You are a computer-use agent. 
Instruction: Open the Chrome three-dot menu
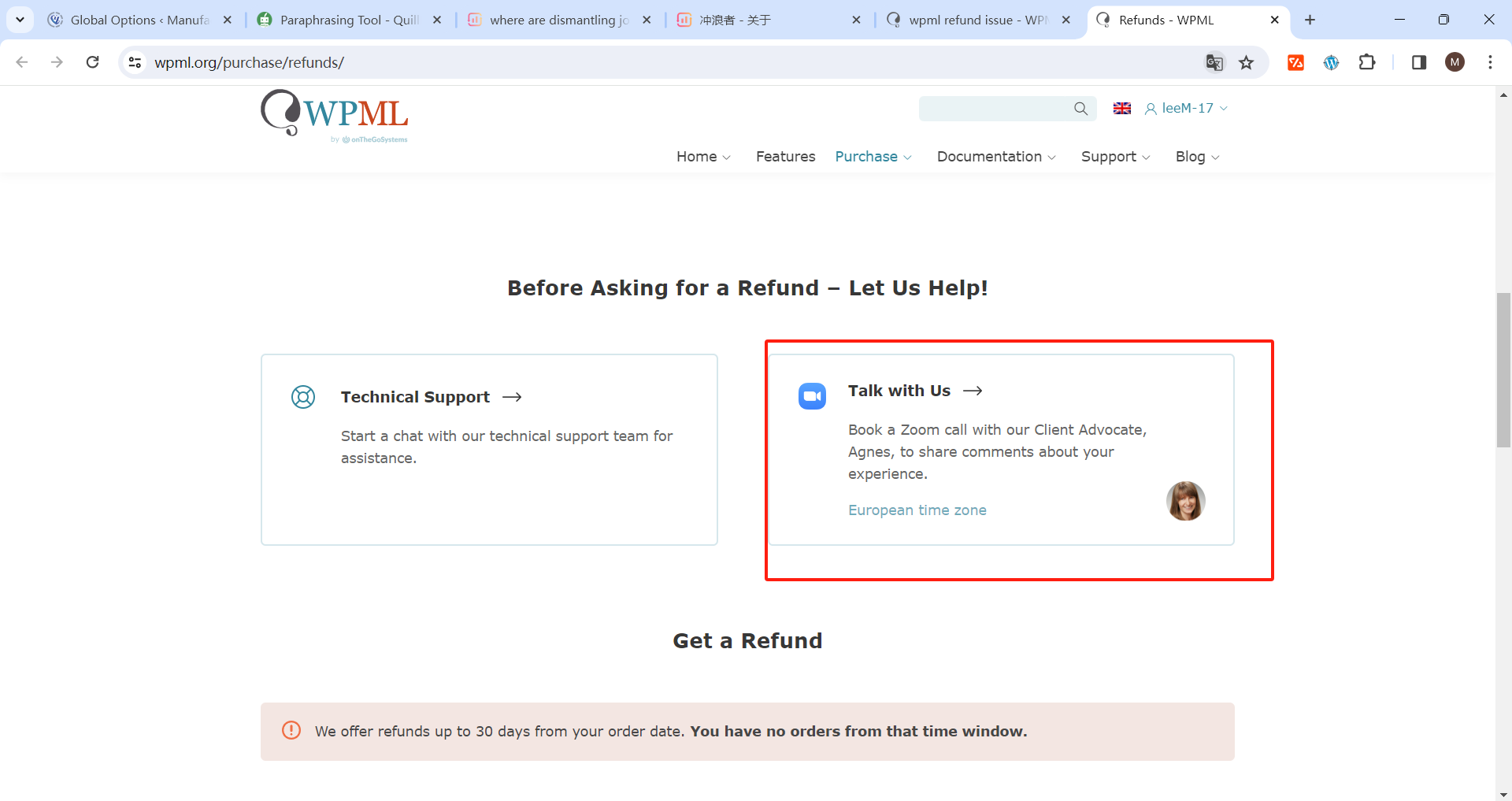(1490, 62)
